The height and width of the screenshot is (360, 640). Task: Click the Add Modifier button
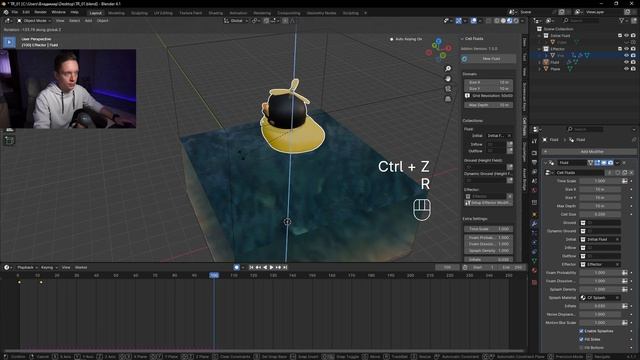click(591, 151)
